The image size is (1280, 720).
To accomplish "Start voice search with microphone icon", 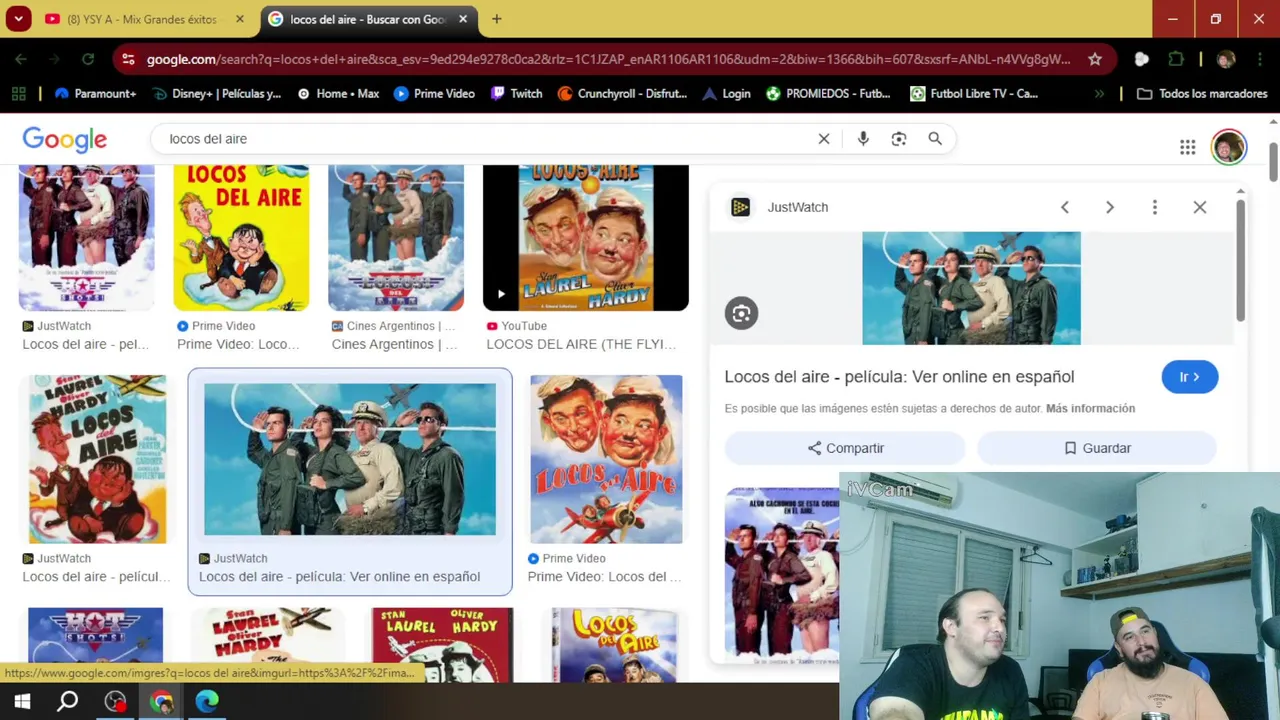I will pos(863,139).
